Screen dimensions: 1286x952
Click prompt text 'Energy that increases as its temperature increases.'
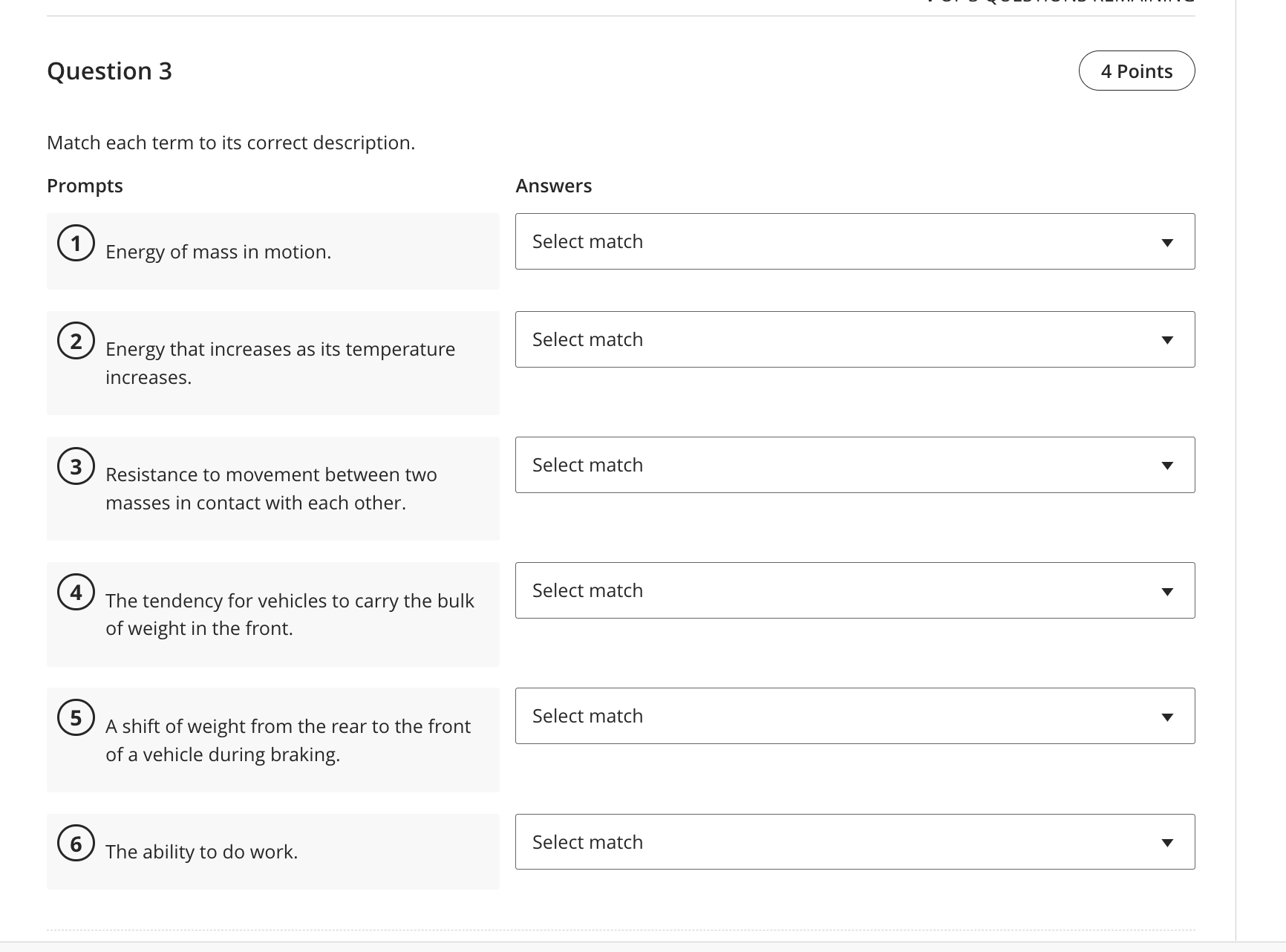(x=280, y=363)
